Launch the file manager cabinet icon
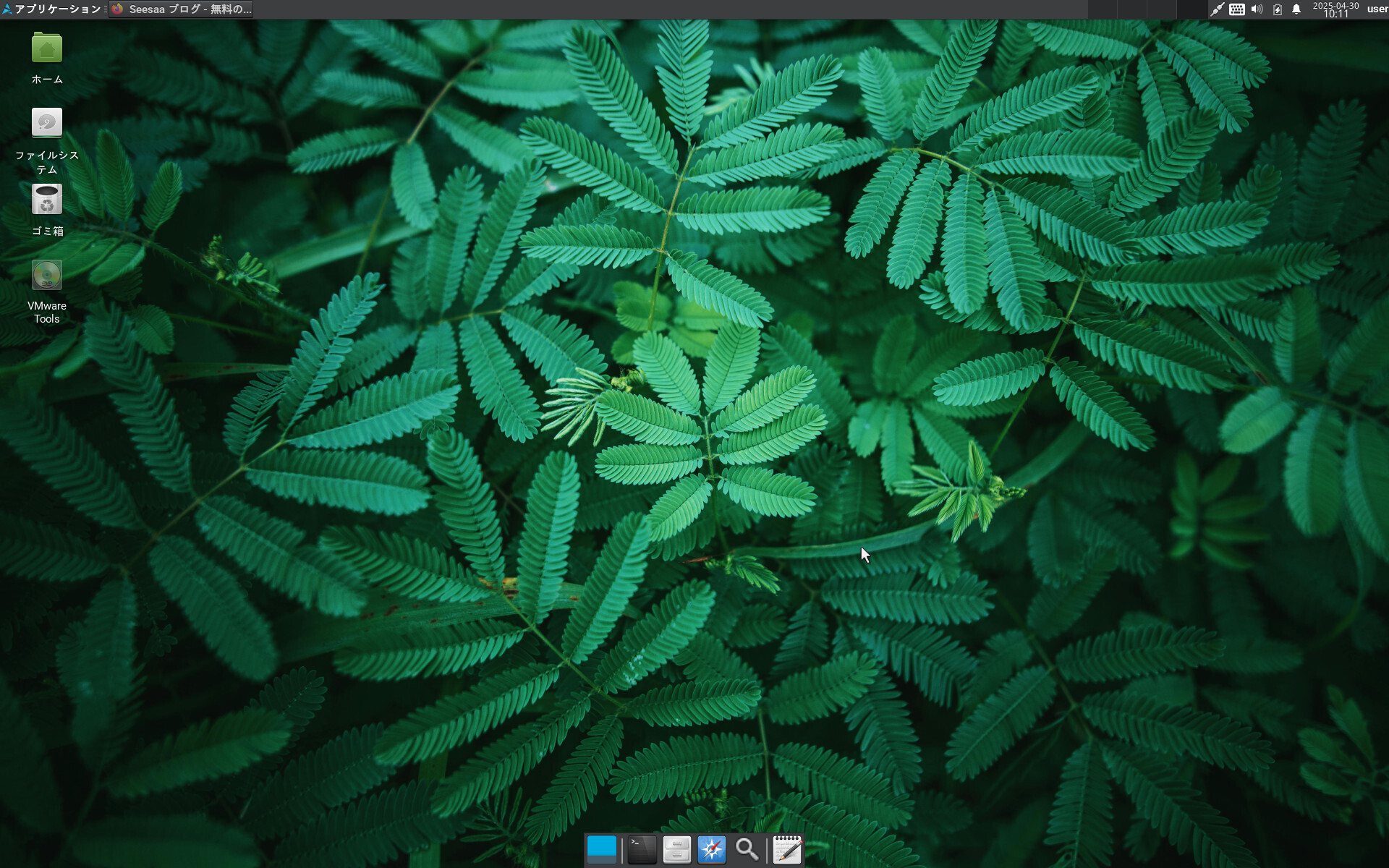 677,849
